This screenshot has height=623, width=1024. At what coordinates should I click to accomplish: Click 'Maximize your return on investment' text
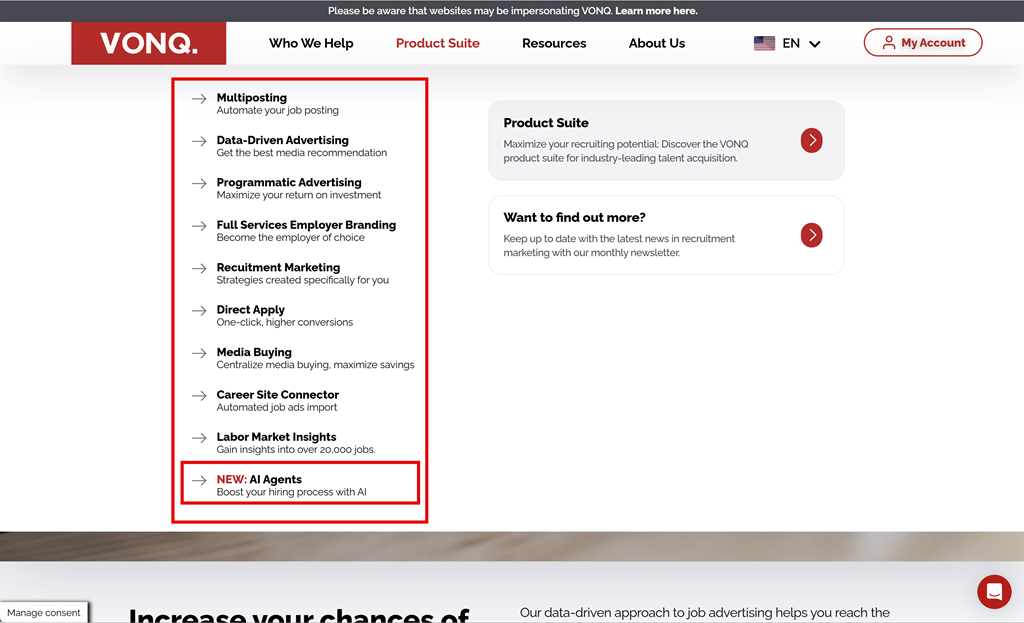[298, 195]
